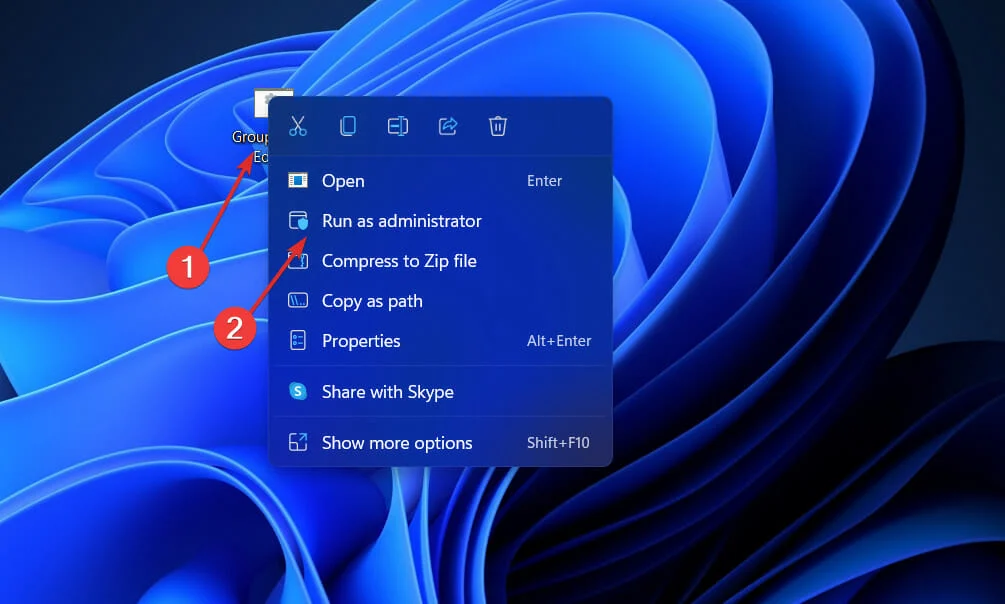1005x604 pixels.
Task: Click the Rename icon in context menu
Action: [x=397, y=126]
